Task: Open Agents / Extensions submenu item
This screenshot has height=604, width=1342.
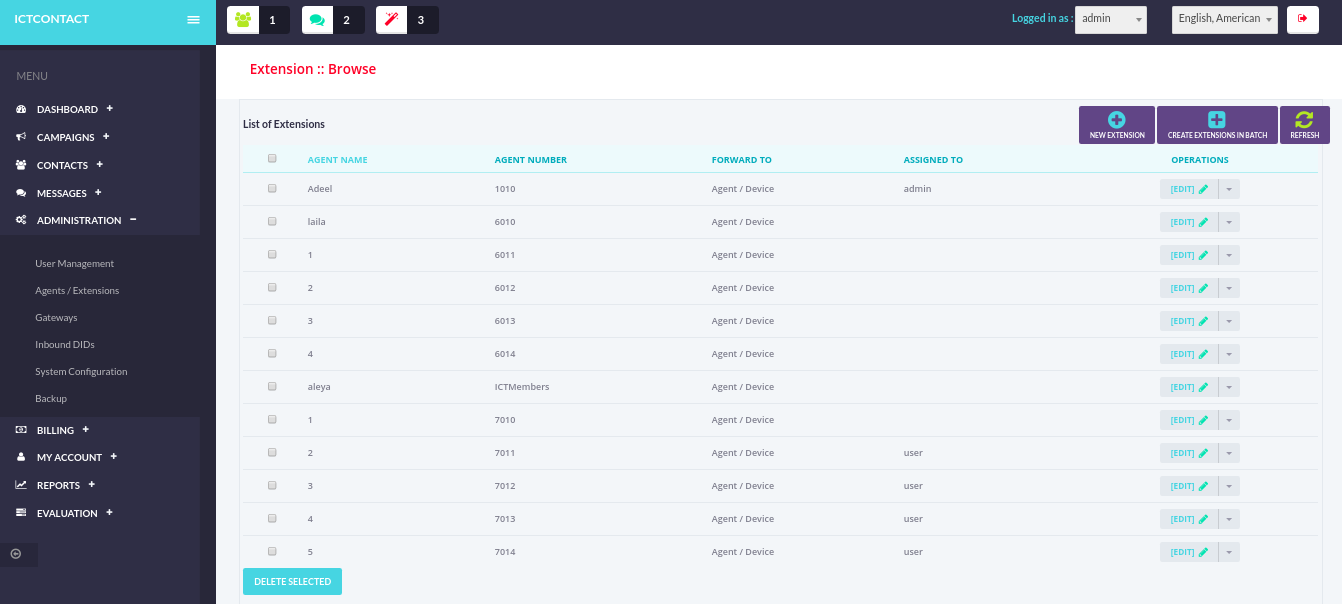Action: (77, 291)
